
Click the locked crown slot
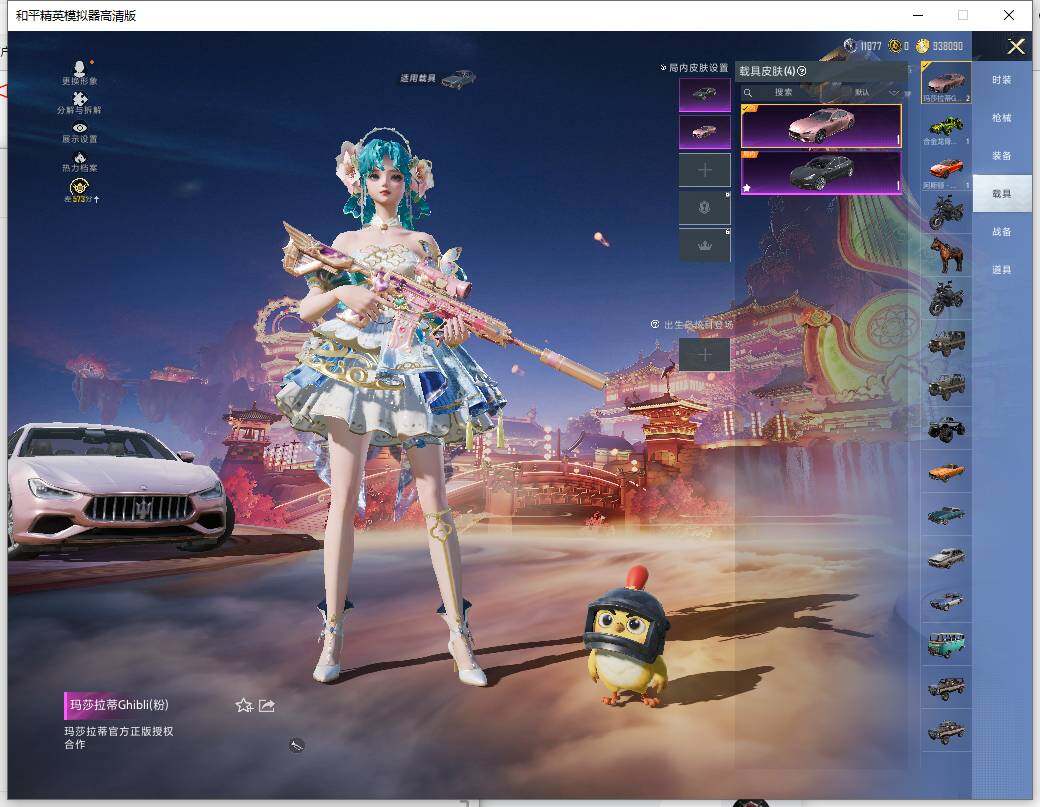[x=704, y=245]
